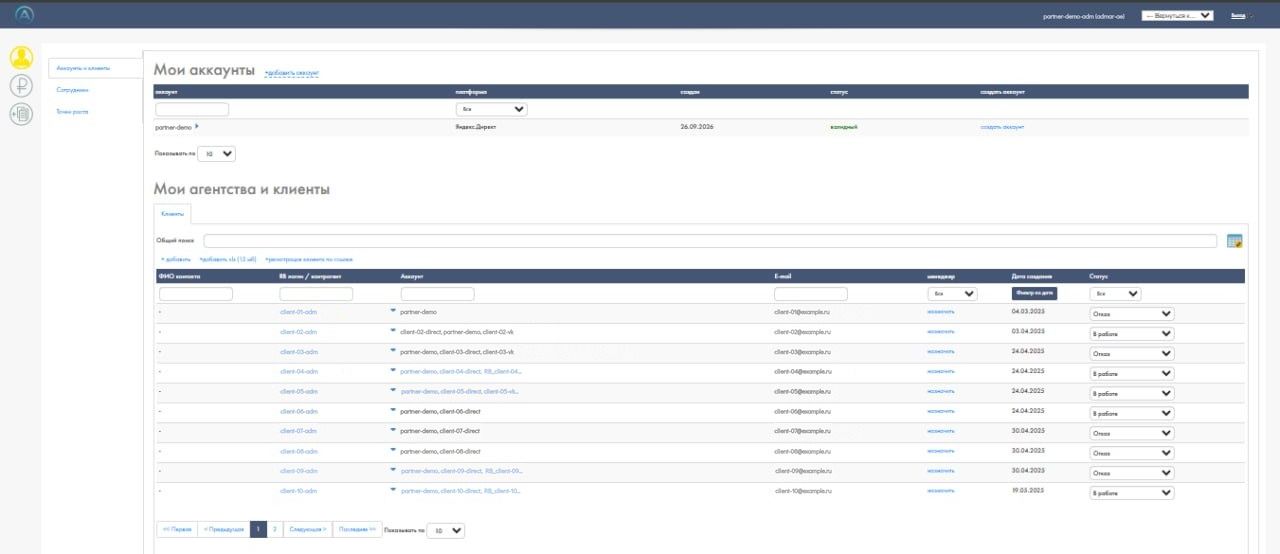Click 'Последняя >>' pagination button
This screenshot has height=554, width=1280.
(x=357, y=530)
